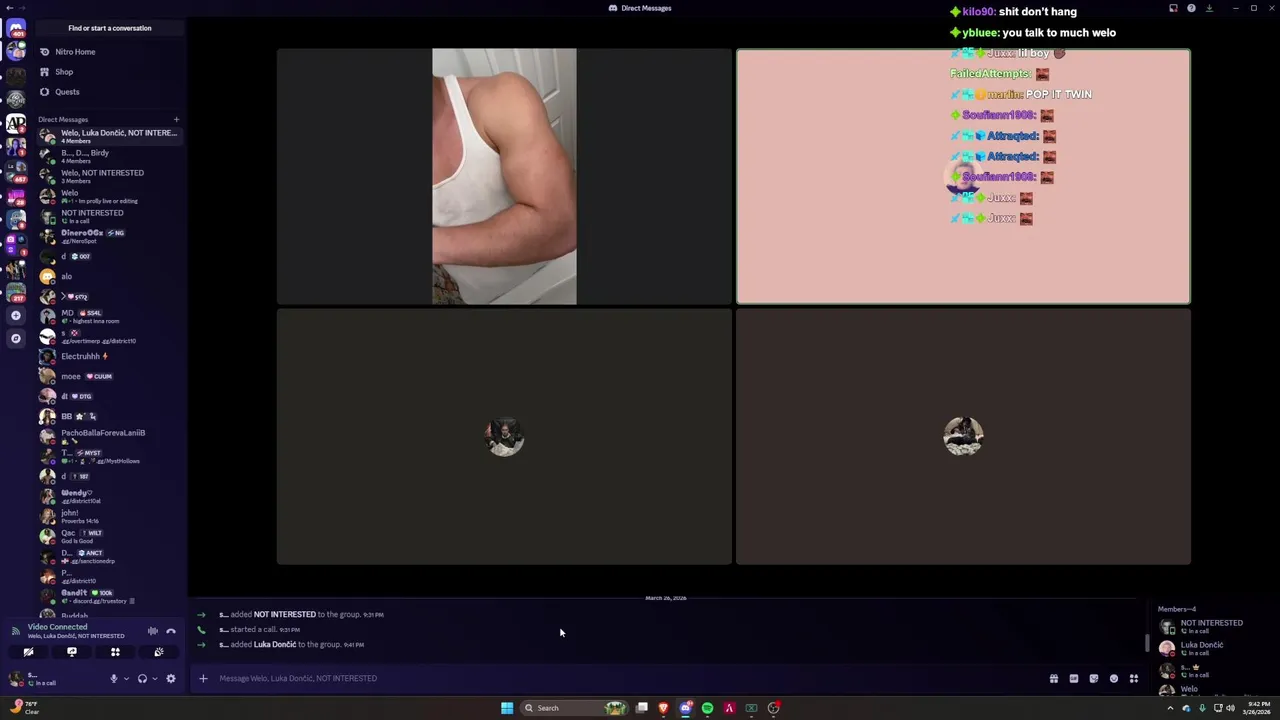This screenshot has width=1280, height=720.
Task: Open DM with Wendy
Action: (110, 496)
